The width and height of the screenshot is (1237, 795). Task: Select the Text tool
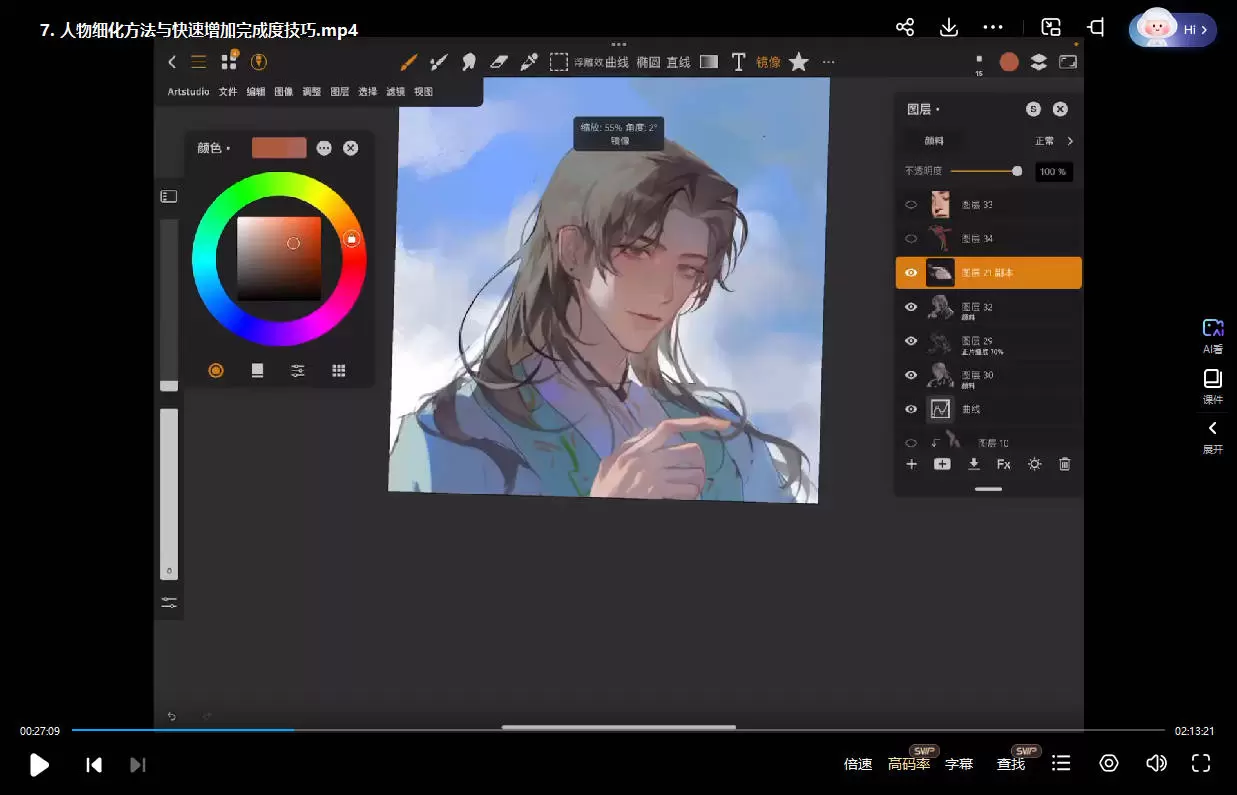pyautogui.click(x=738, y=62)
